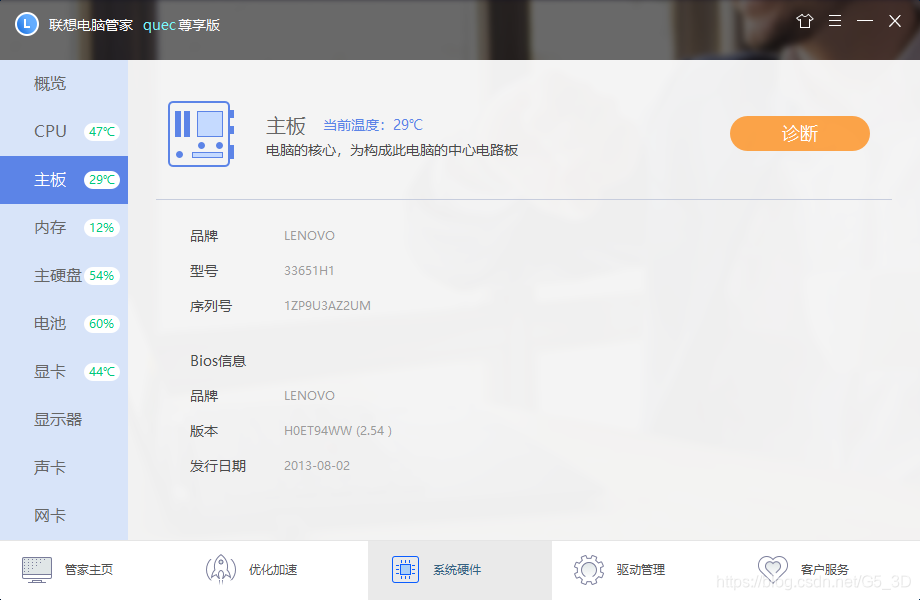Click the serial number 1ZP9U3AZ2UM
The image size is (920, 600).
(327, 306)
